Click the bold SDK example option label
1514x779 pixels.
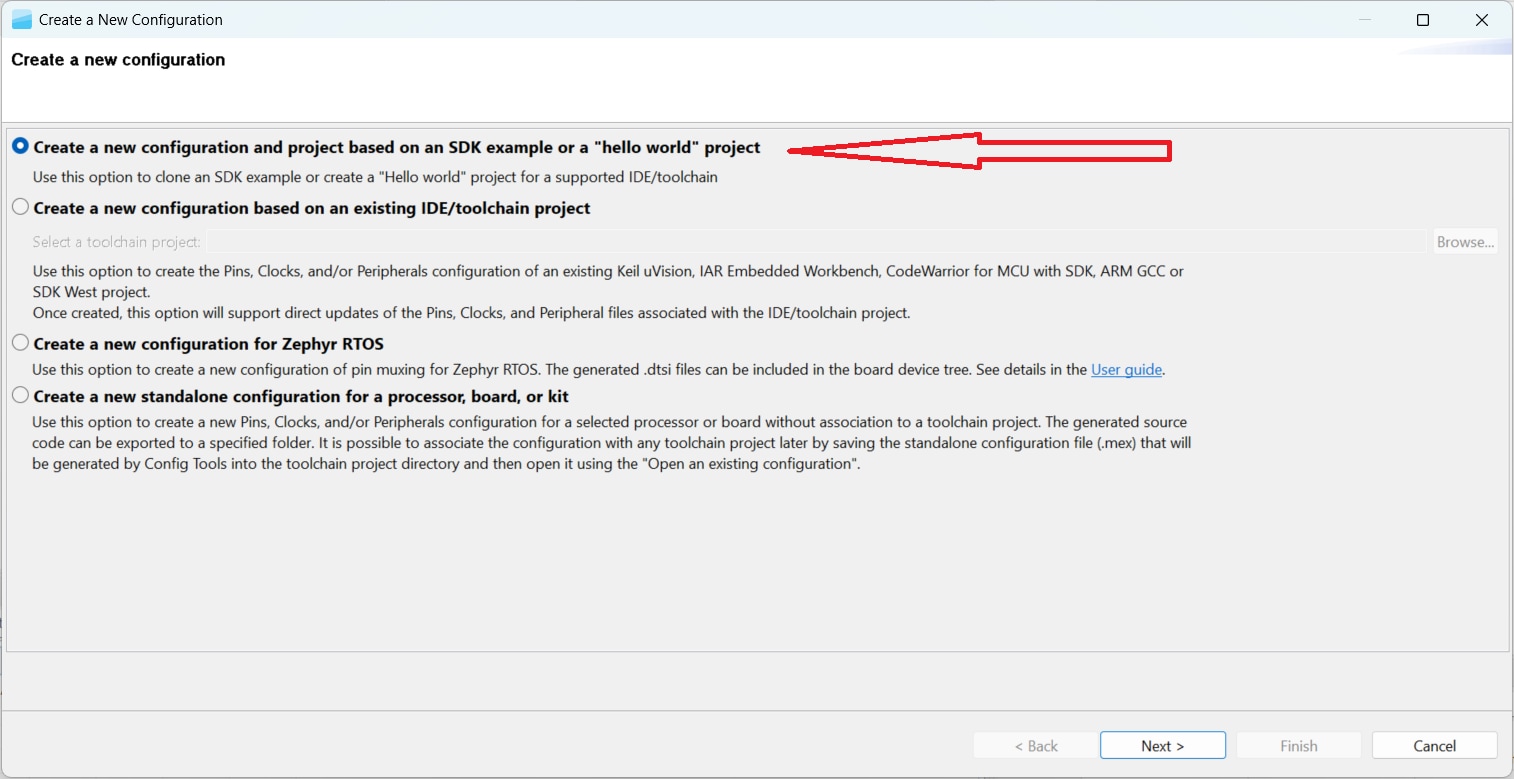(x=396, y=146)
